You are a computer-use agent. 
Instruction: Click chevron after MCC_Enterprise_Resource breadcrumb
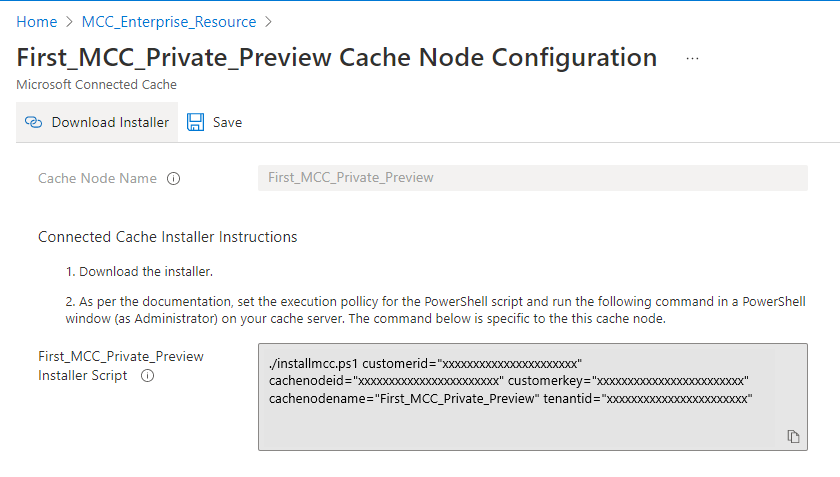(x=269, y=22)
